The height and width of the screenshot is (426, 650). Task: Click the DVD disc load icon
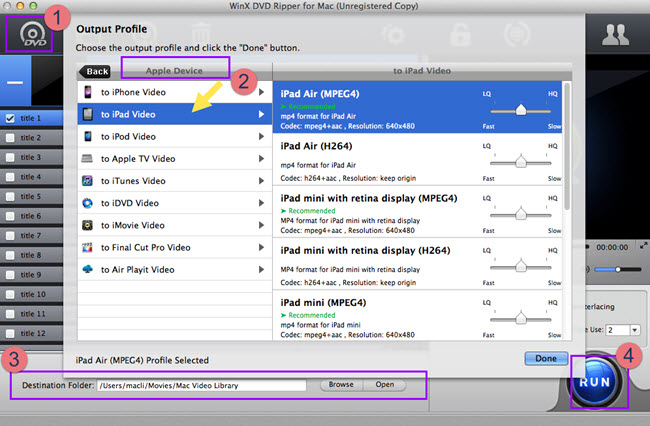coord(33,34)
